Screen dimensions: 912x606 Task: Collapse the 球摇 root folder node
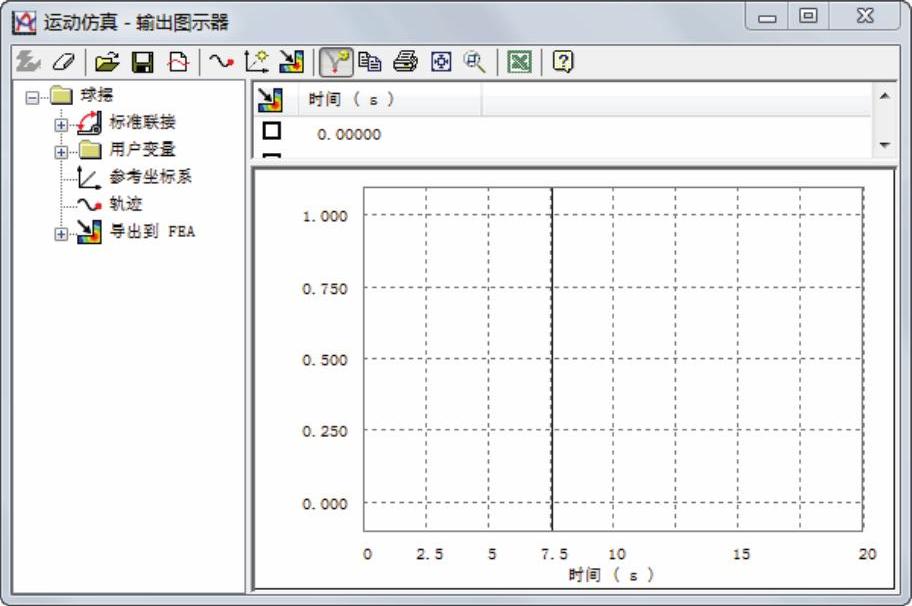pyautogui.click(x=32, y=98)
